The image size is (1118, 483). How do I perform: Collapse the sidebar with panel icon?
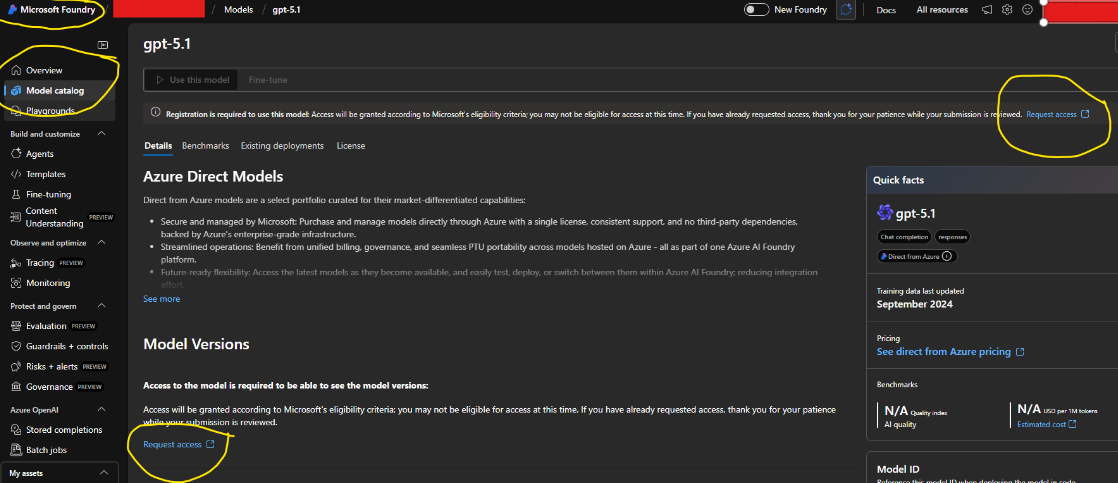[x=103, y=45]
